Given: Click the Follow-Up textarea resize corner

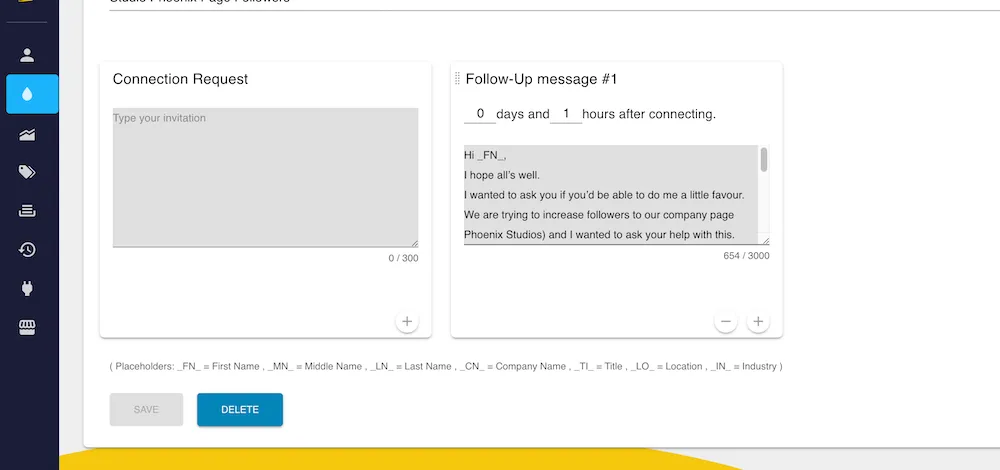Looking at the screenshot, I should point(765,240).
